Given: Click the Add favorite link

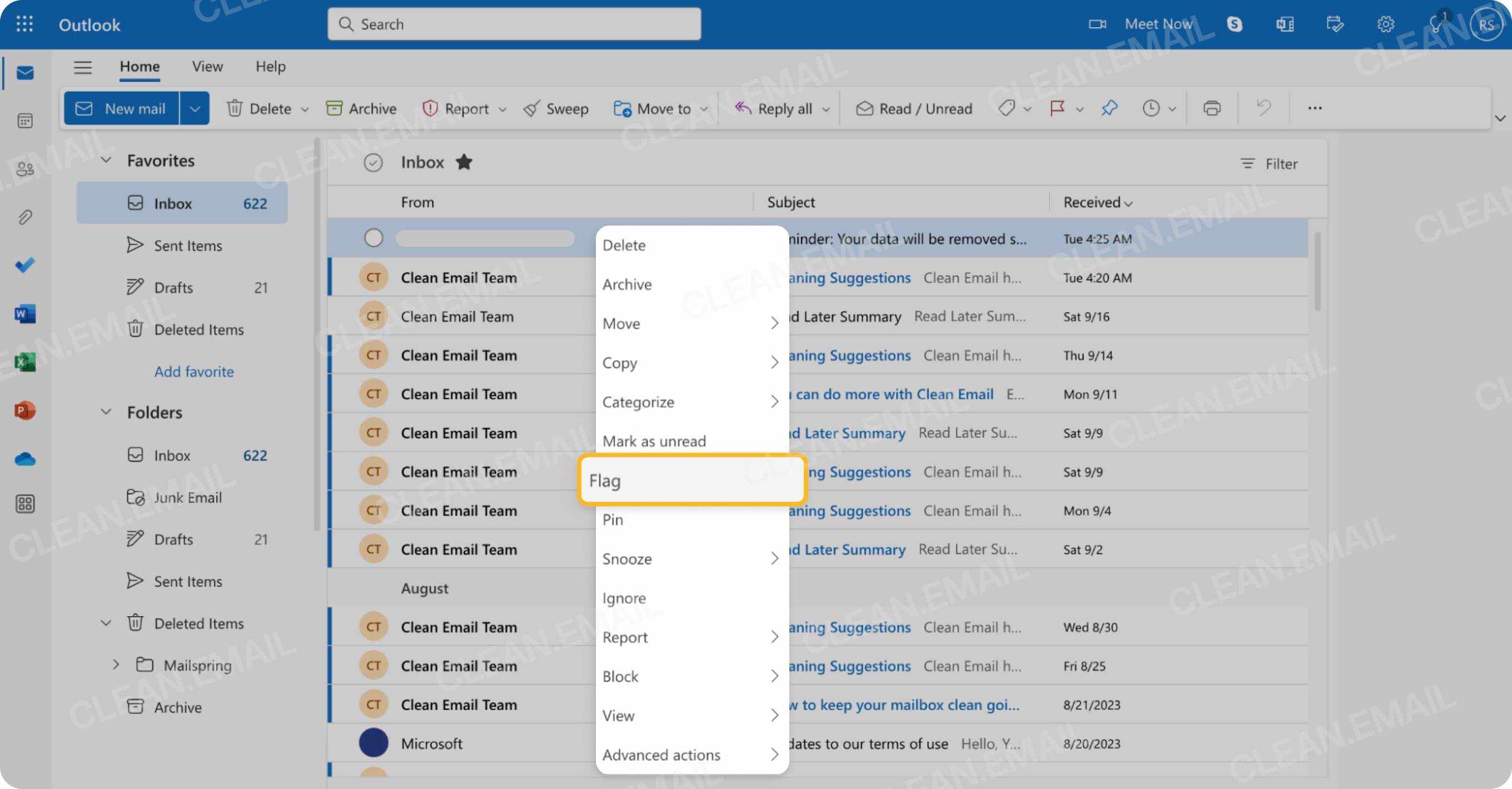Looking at the screenshot, I should (x=193, y=371).
